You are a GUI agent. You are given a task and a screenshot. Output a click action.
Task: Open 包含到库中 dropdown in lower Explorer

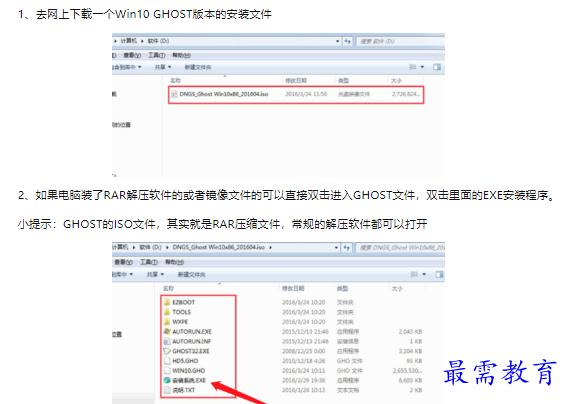(x=123, y=274)
